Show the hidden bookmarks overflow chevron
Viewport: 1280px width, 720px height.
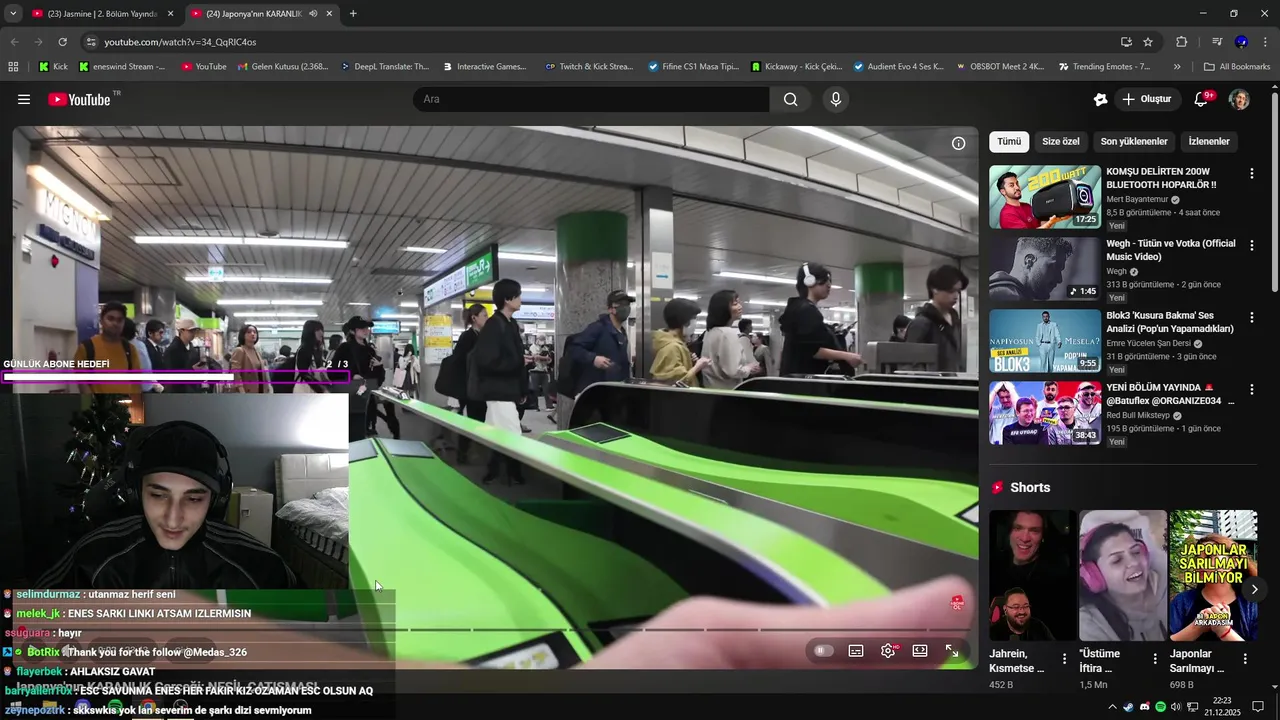tap(1177, 67)
